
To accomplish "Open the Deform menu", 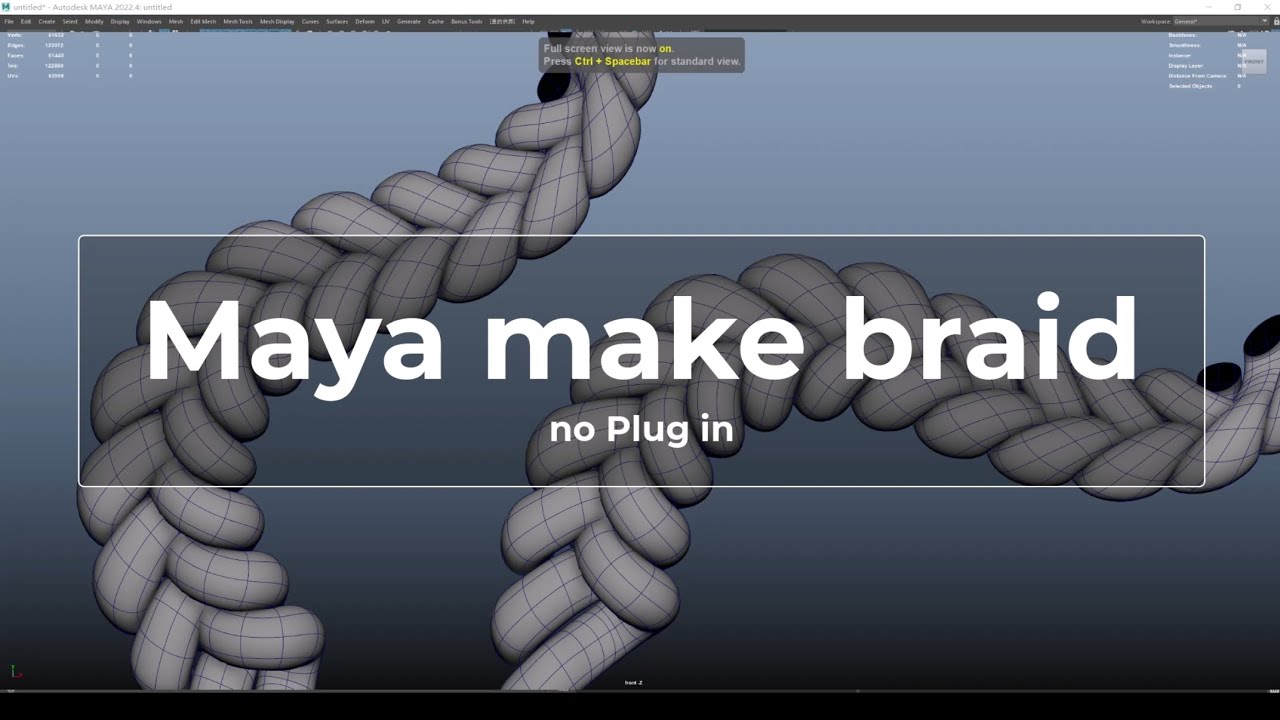I will [365, 21].
